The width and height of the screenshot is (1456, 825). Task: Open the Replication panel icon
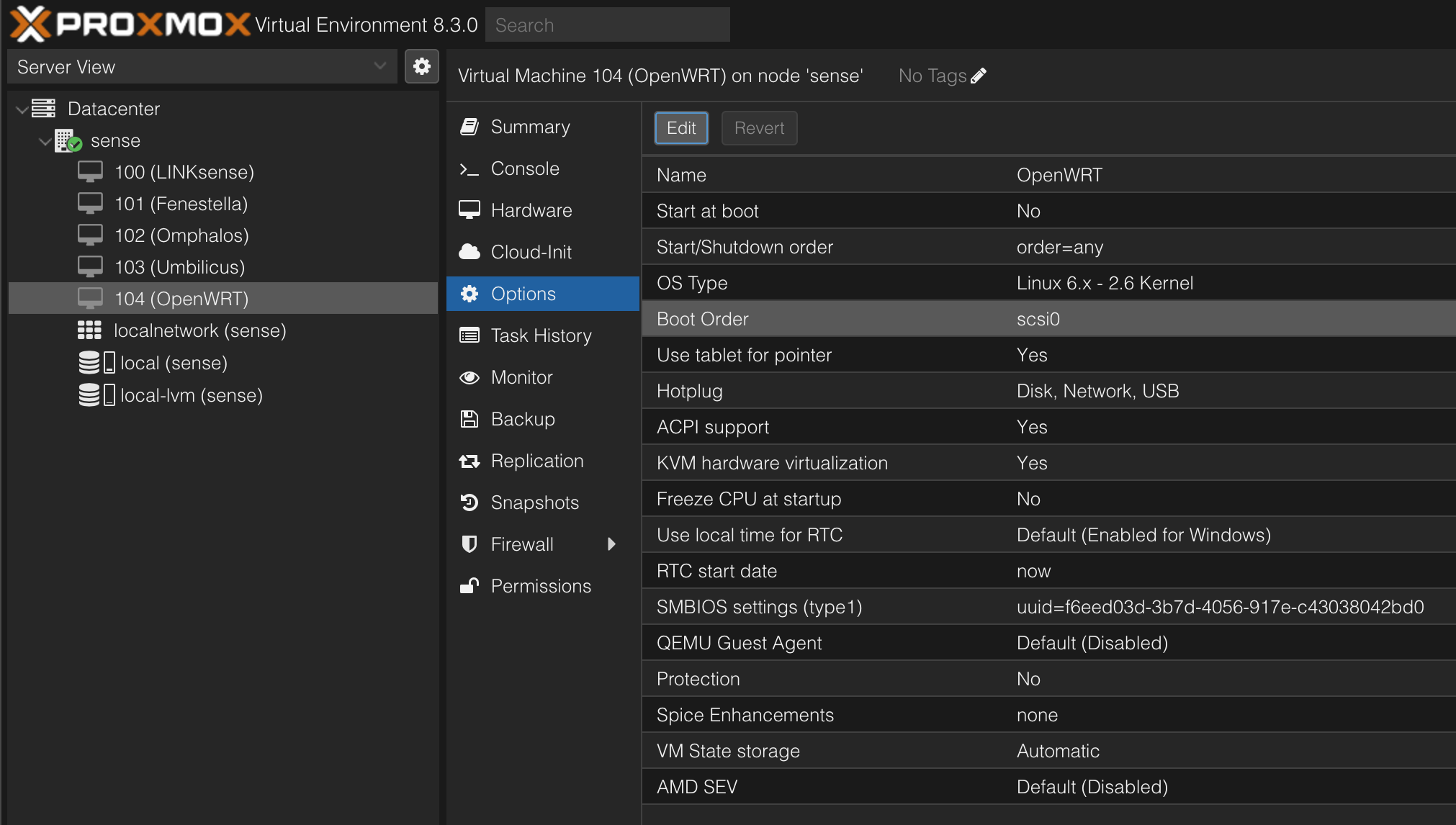click(469, 461)
